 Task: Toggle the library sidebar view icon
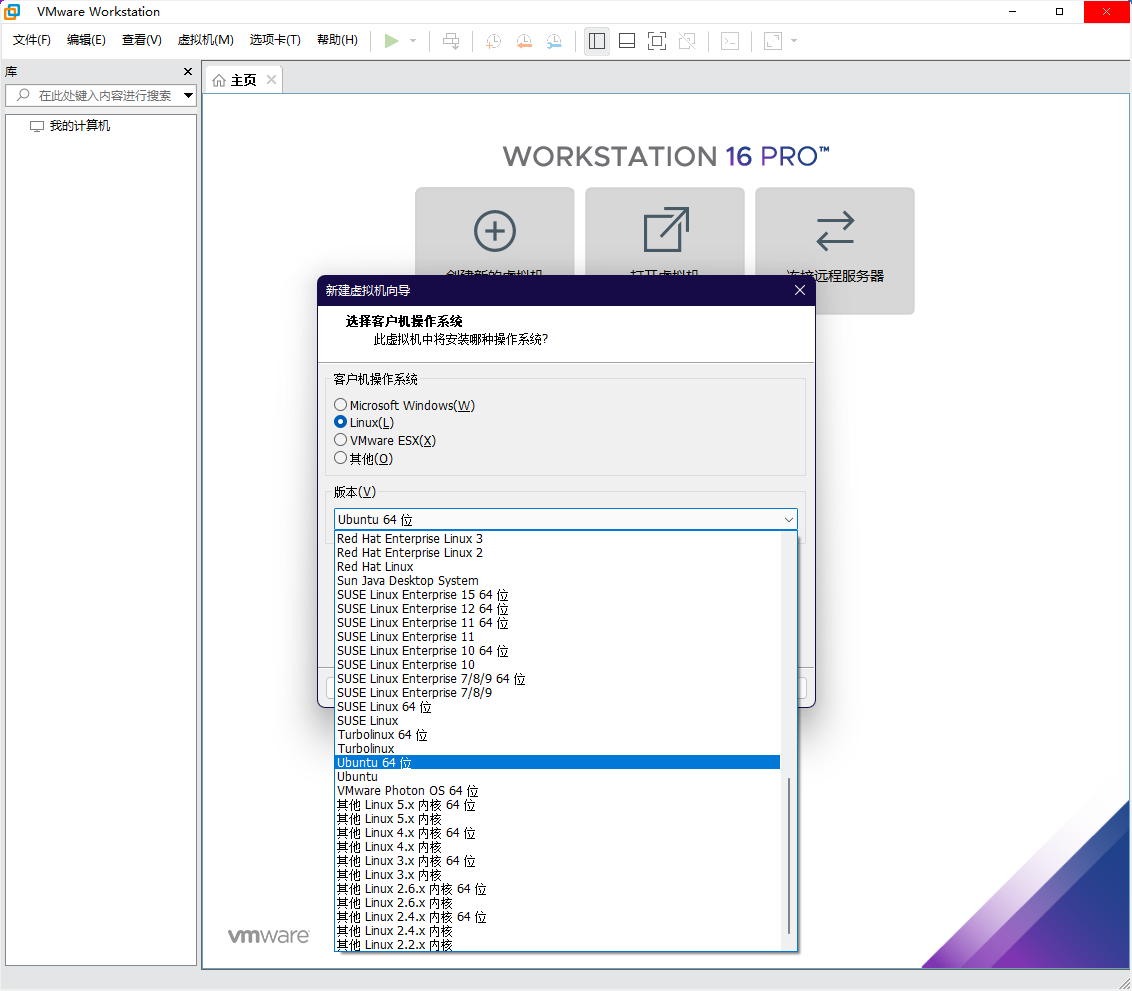click(597, 41)
